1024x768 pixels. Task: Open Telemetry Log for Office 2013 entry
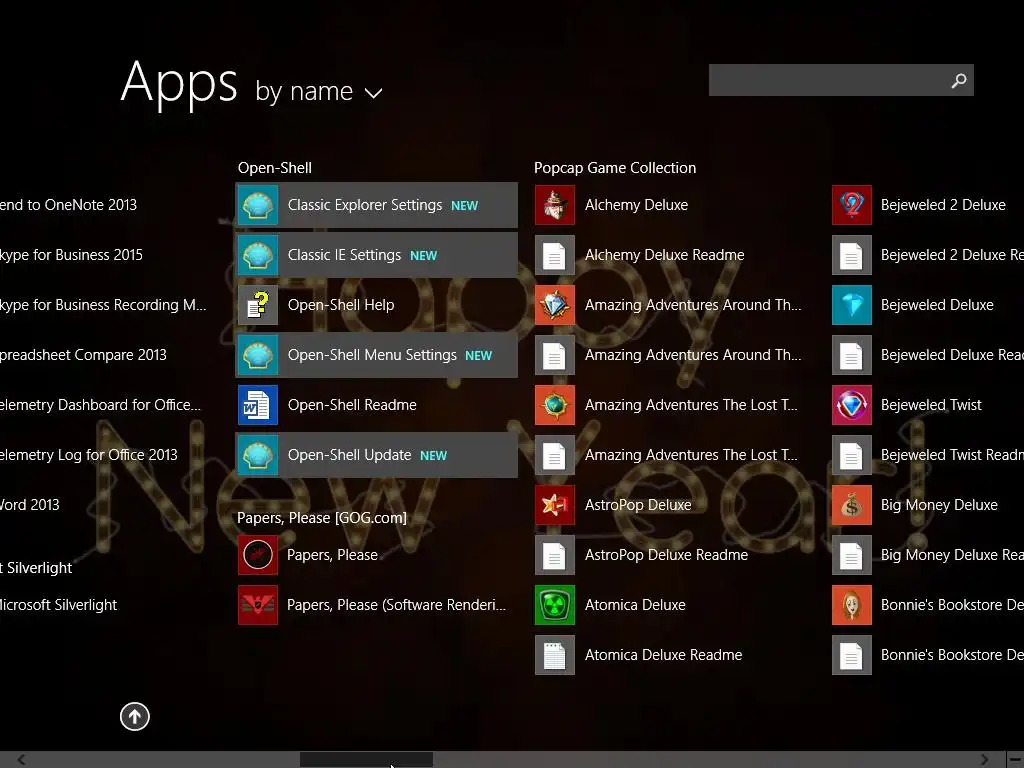pos(89,455)
